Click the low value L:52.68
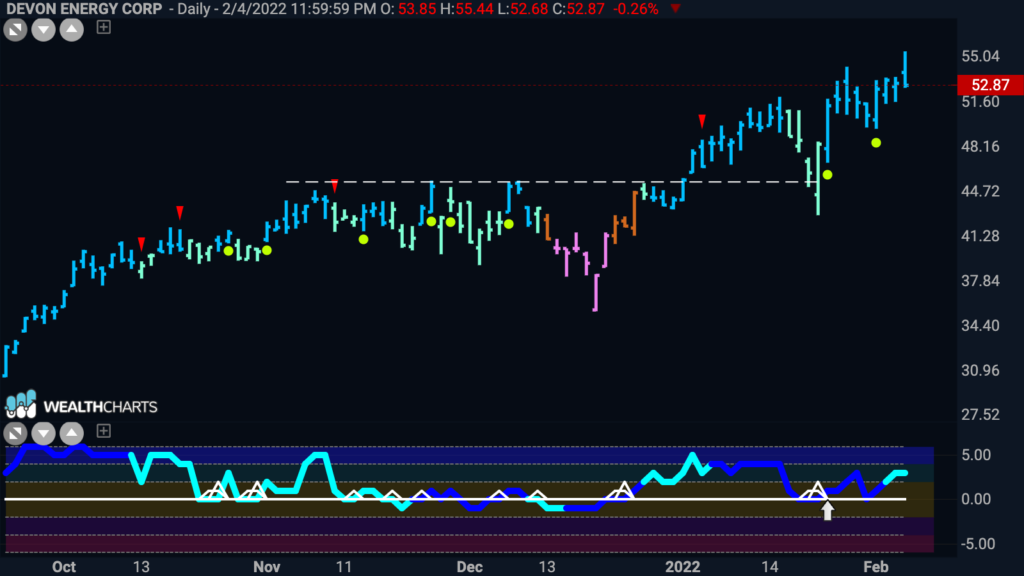1024x576 pixels. pos(523,9)
